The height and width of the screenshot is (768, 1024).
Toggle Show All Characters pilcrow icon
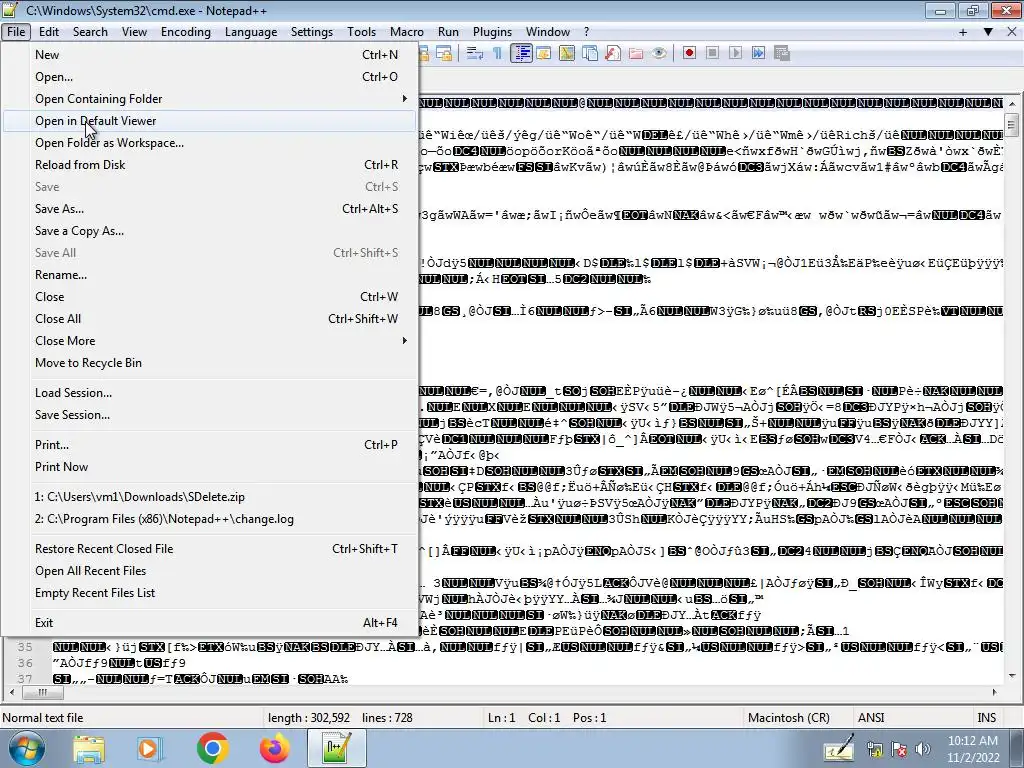[x=498, y=53]
